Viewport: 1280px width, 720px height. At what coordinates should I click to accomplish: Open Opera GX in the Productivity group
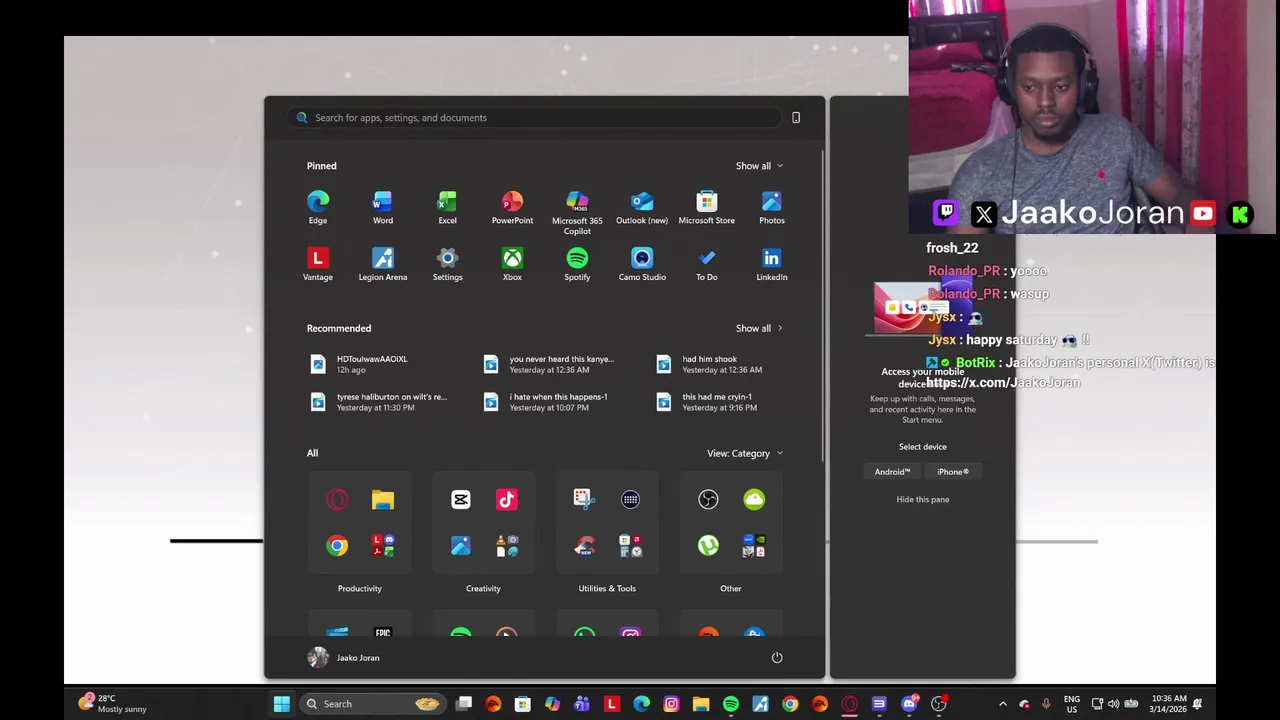click(x=337, y=499)
